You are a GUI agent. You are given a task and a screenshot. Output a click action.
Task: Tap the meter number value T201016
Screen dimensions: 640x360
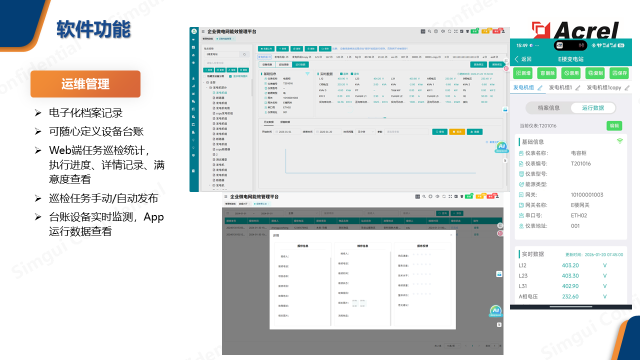click(x=580, y=164)
